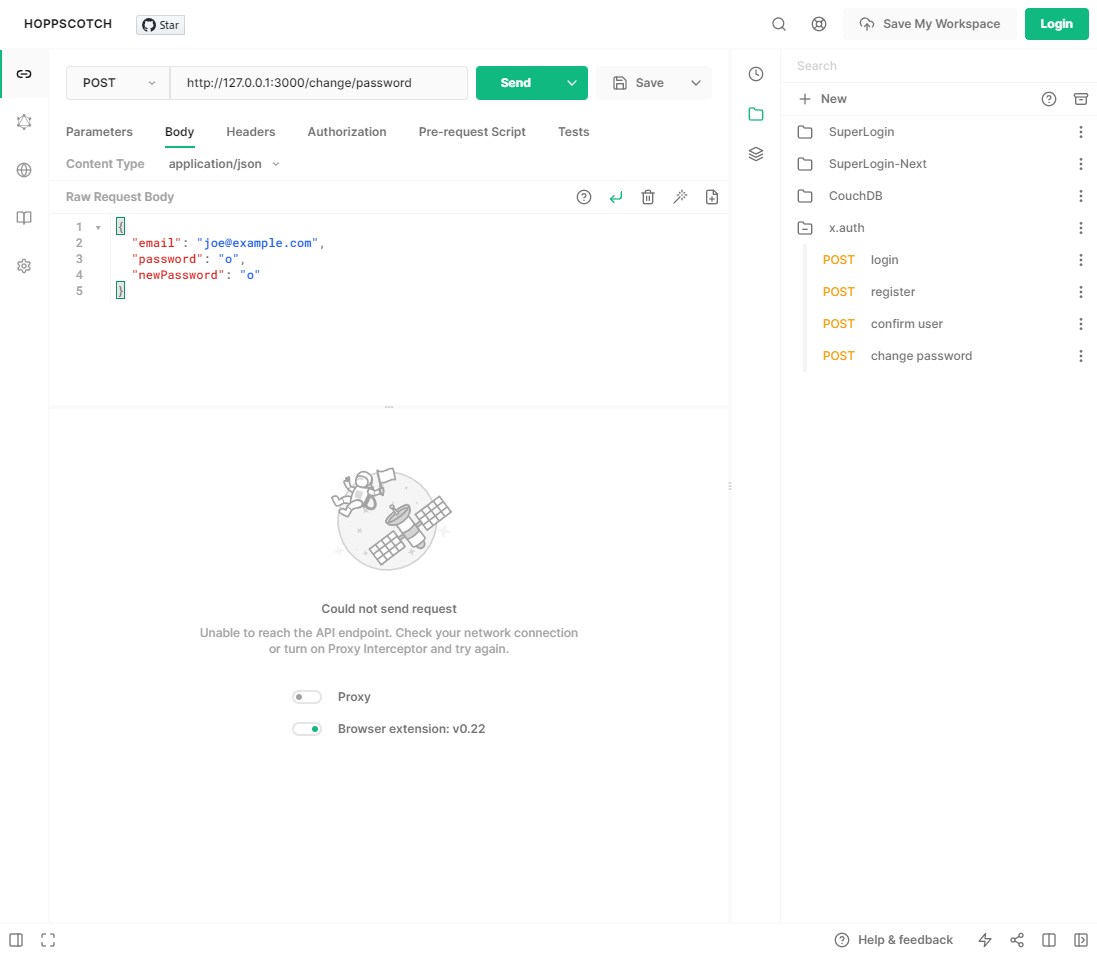Screen dimensions: 1097x956
Task: Select the Body tab
Action: (180, 132)
